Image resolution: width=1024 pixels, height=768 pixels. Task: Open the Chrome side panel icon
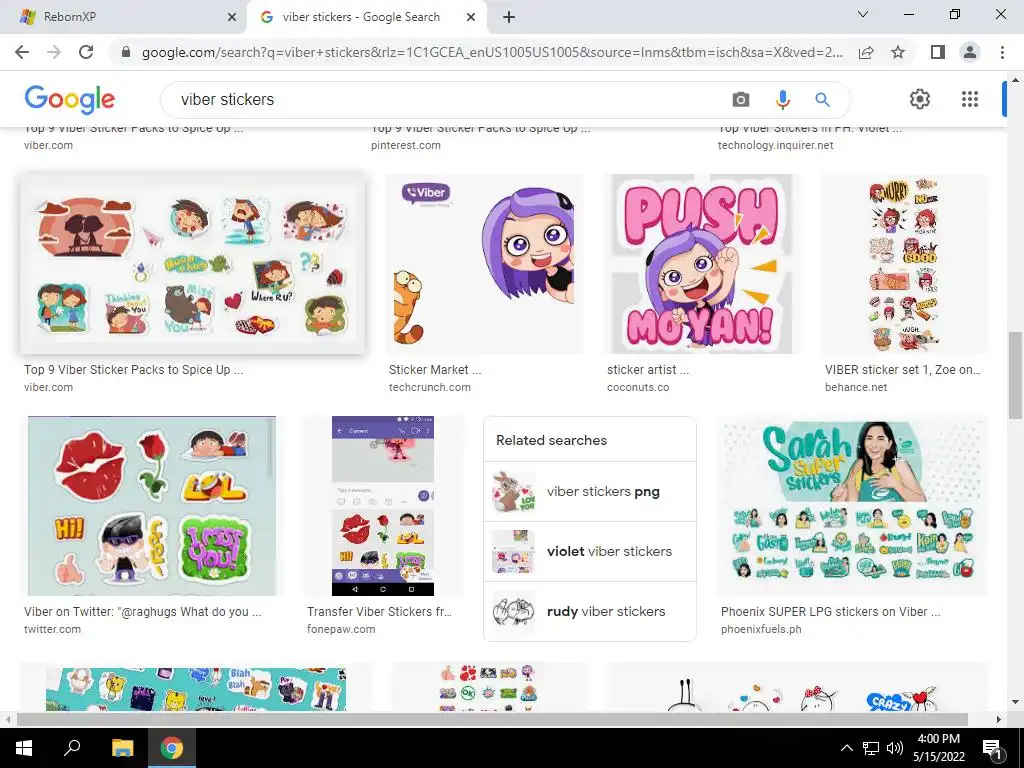[938, 52]
